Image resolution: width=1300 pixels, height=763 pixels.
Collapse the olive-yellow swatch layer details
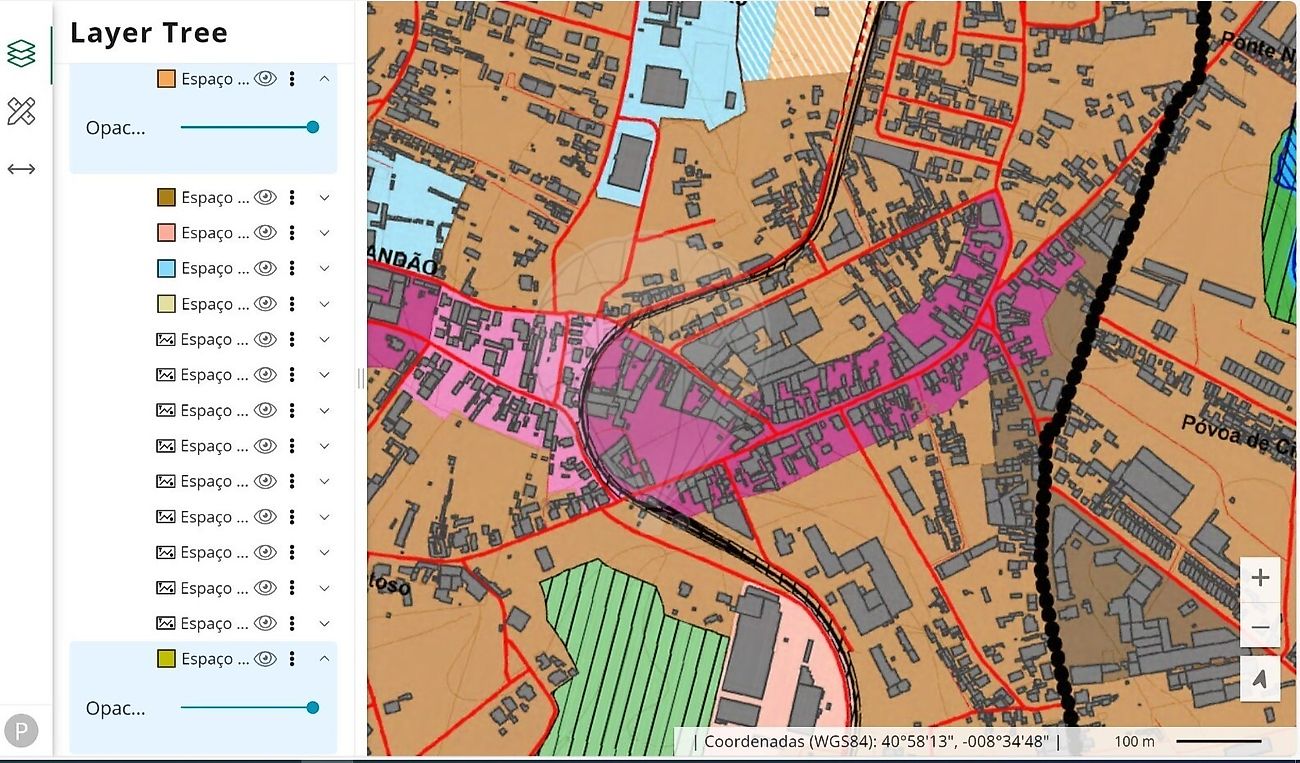point(324,659)
